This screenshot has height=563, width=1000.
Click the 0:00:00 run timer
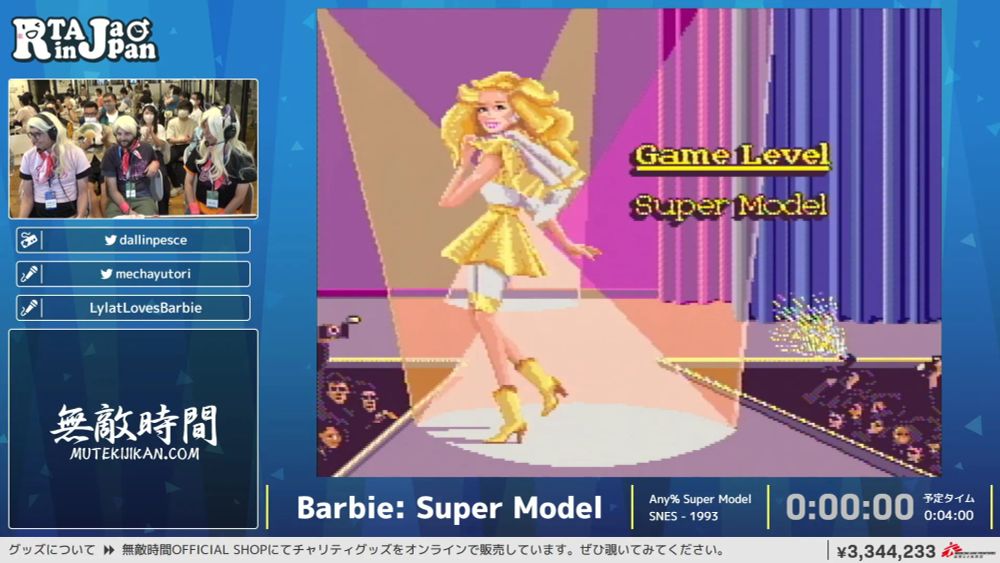849,508
